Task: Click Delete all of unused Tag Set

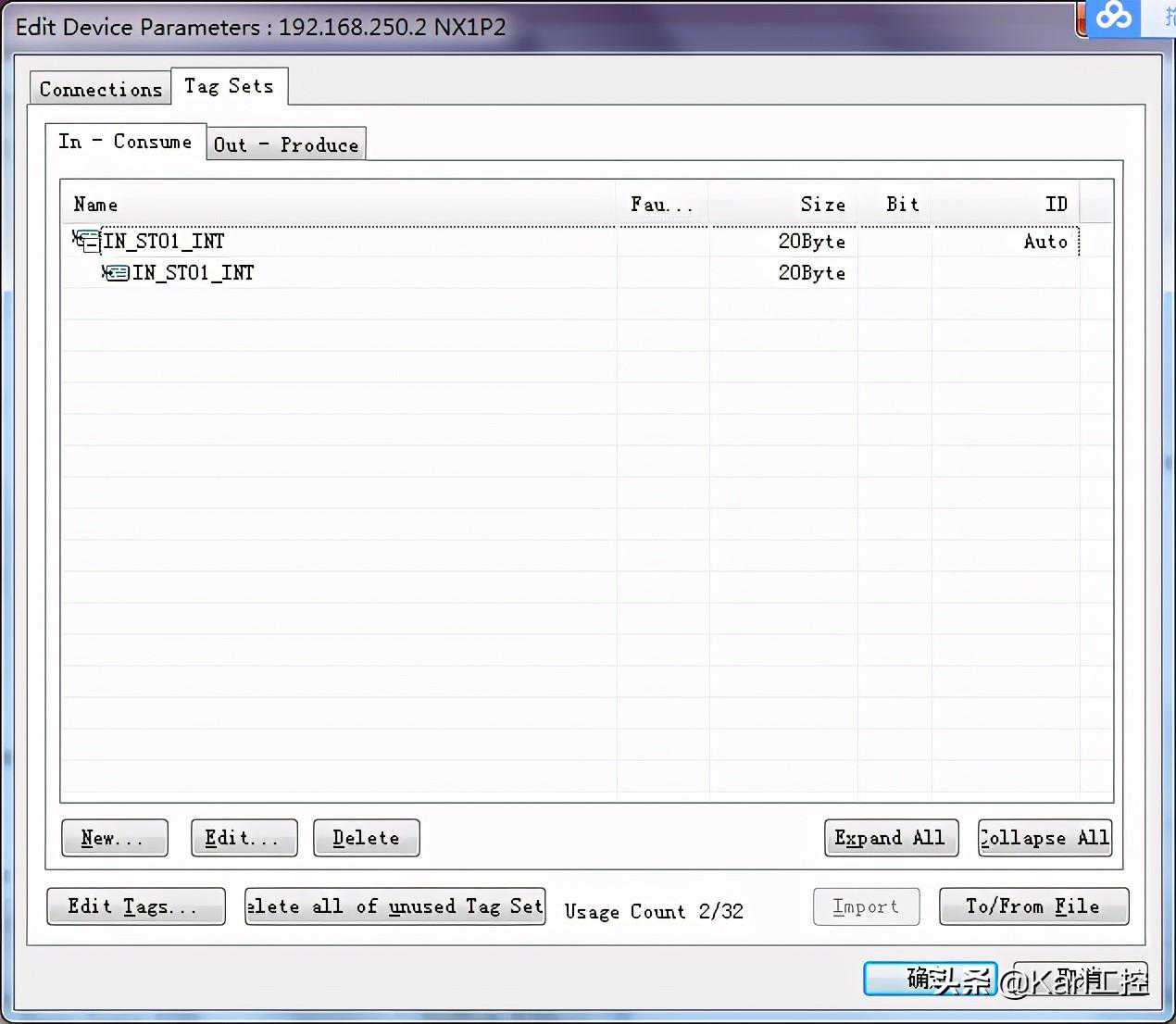Action: (394, 906)
